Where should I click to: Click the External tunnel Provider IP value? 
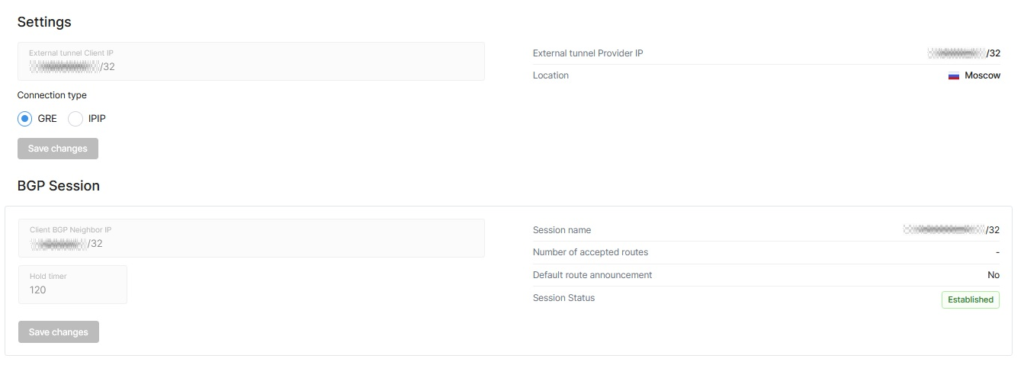(x=964, y=54)
